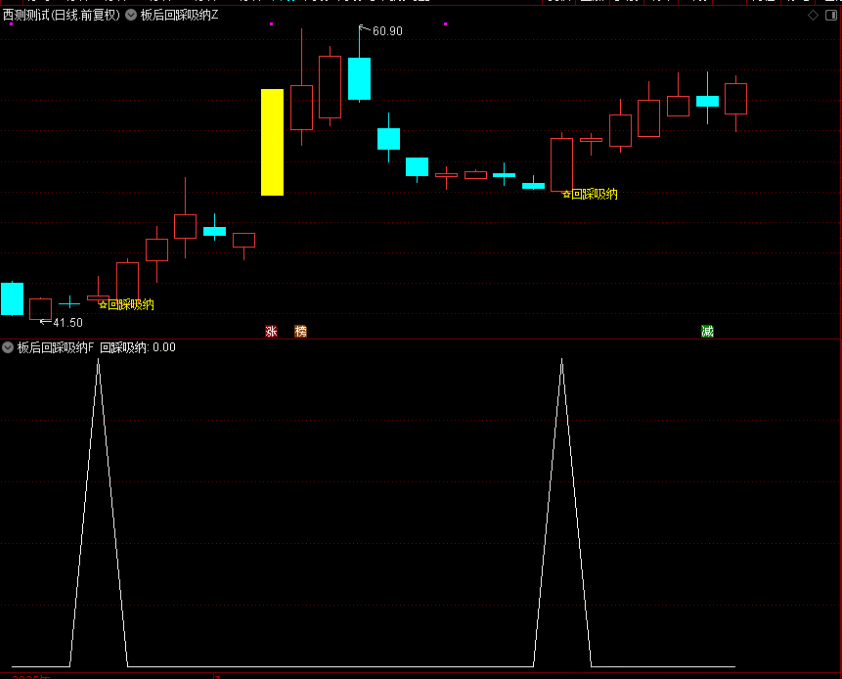Click the red 涨 event marker
Image resolution: width=842 pixels, height=679 pixels.
pyautogui.click(x=270, y=331)
